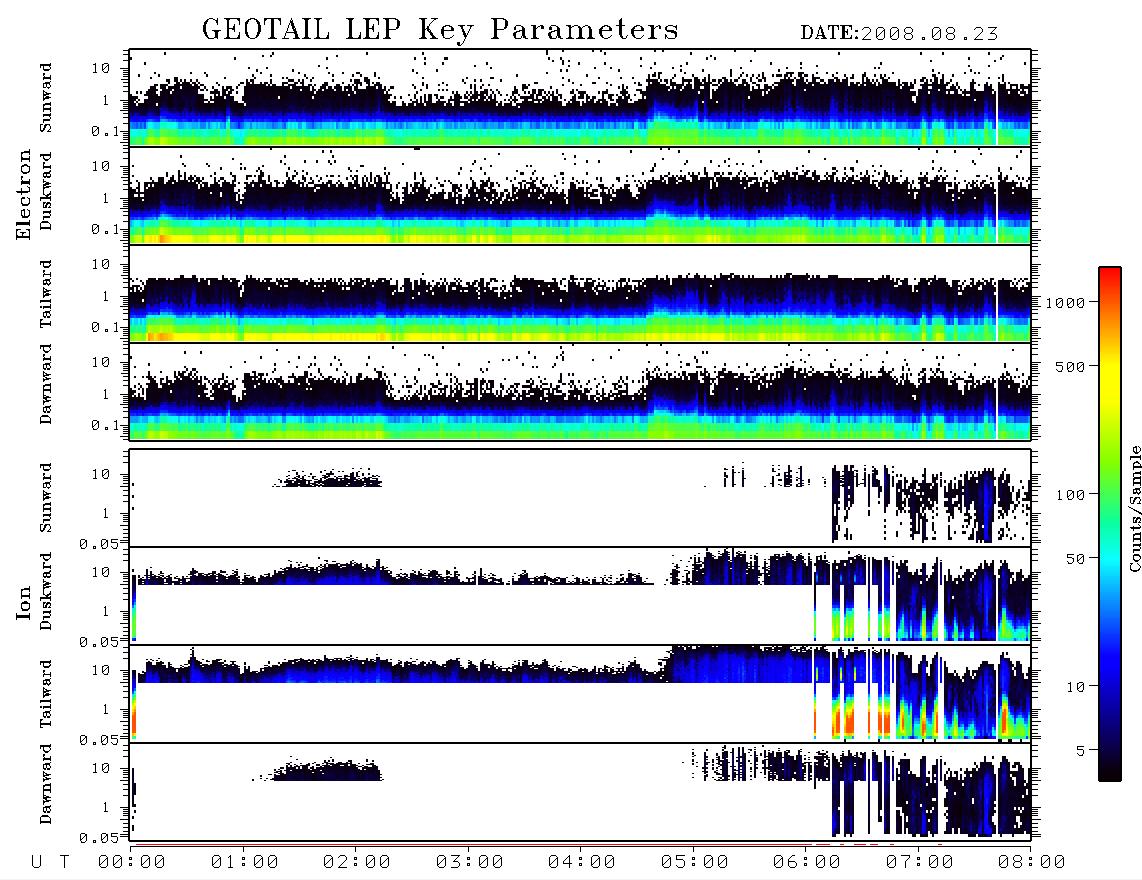
Task: Click the title "GEOTAIL LEP Key Parameters"
Action: coord(440,31)
